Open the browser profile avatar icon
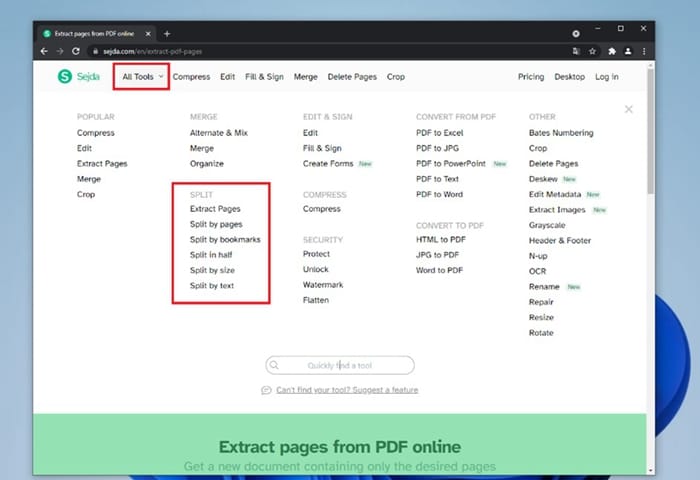Image resolution: width=700 pixels, height=480 pixels. pos(628,51)
